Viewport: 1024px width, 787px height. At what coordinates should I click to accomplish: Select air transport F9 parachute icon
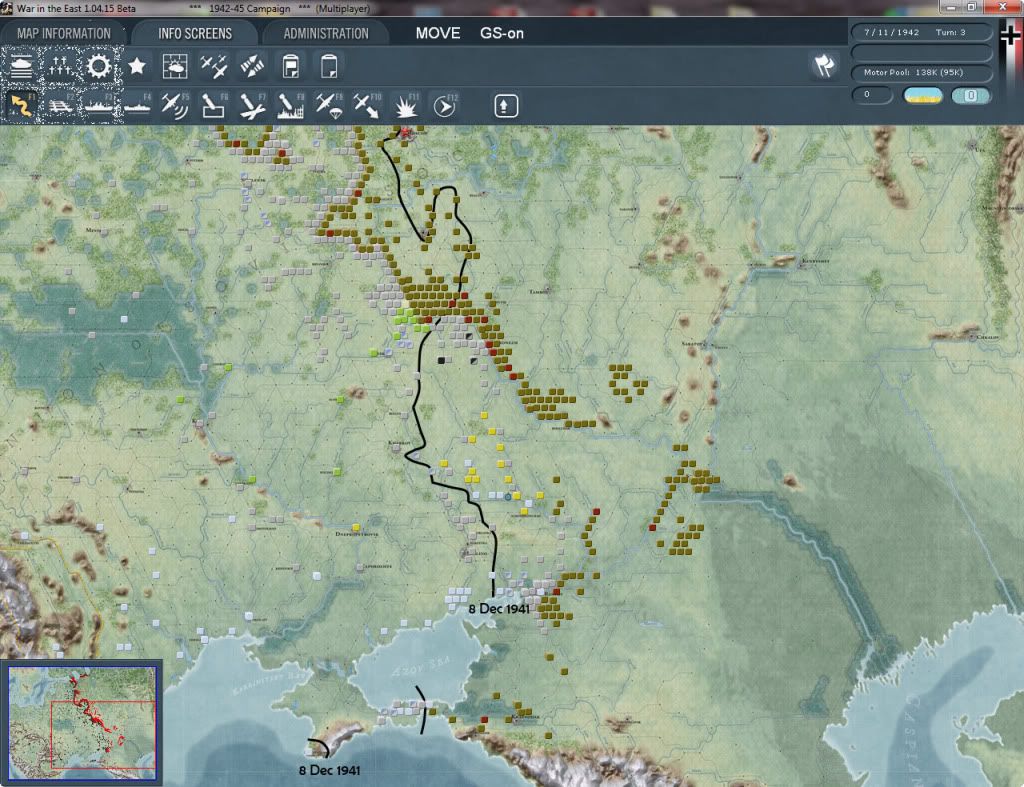pos(329,105)
